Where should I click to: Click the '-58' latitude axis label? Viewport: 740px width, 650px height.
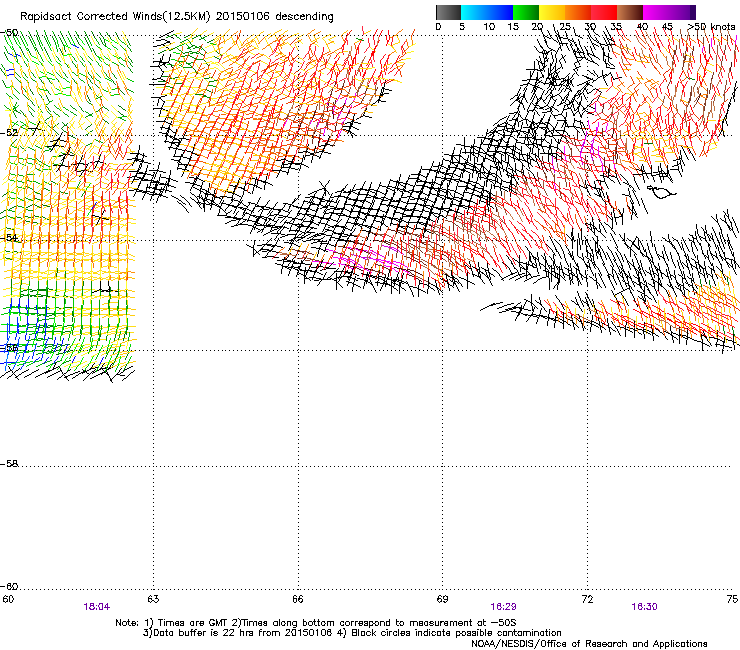click(x=9, y=464)
